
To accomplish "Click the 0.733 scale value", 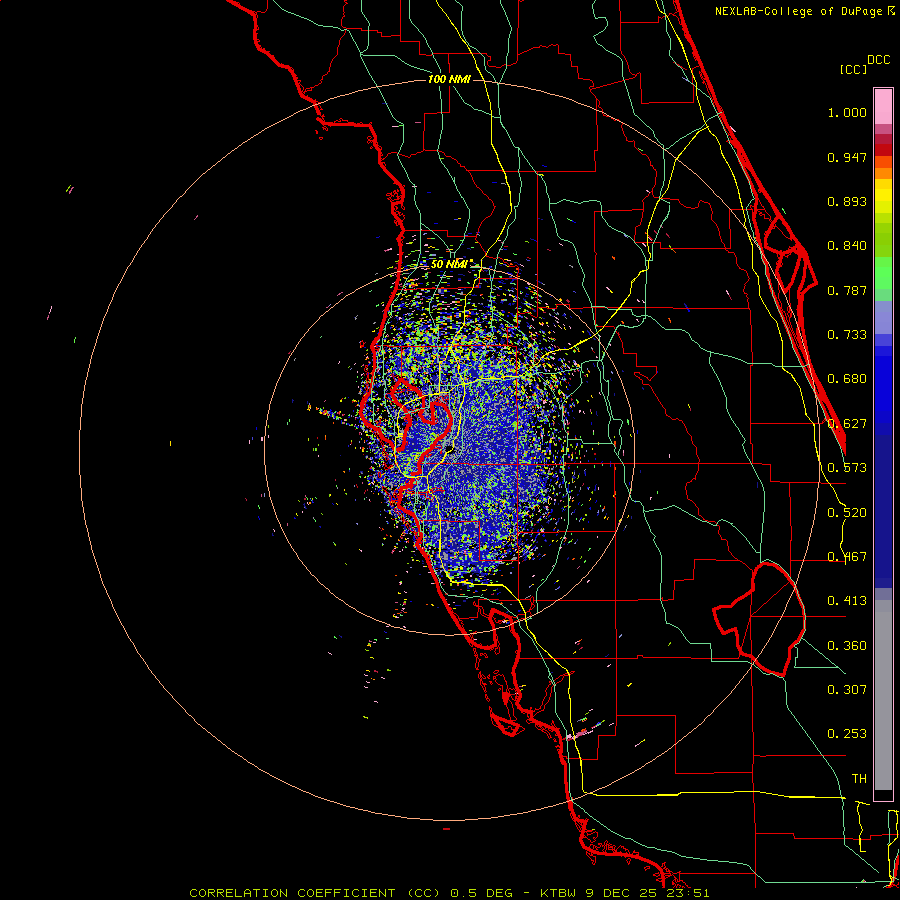I will pos(847,335).
